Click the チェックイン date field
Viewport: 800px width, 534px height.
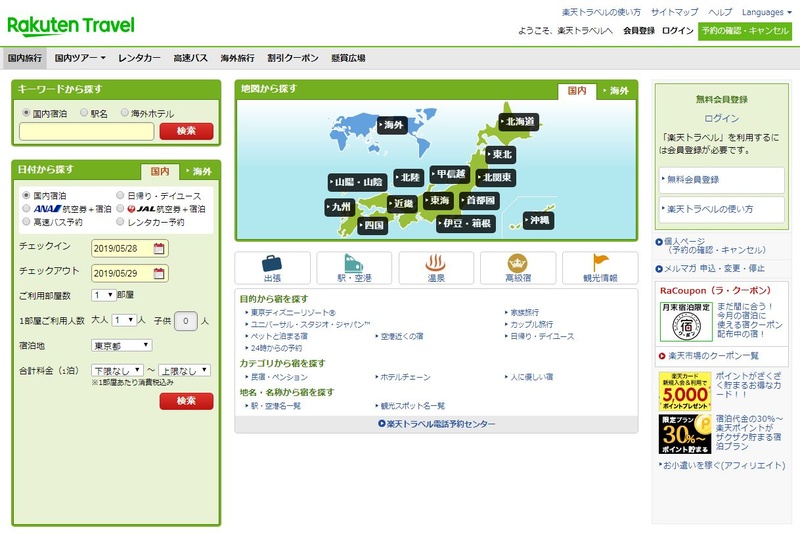(130, 248)
